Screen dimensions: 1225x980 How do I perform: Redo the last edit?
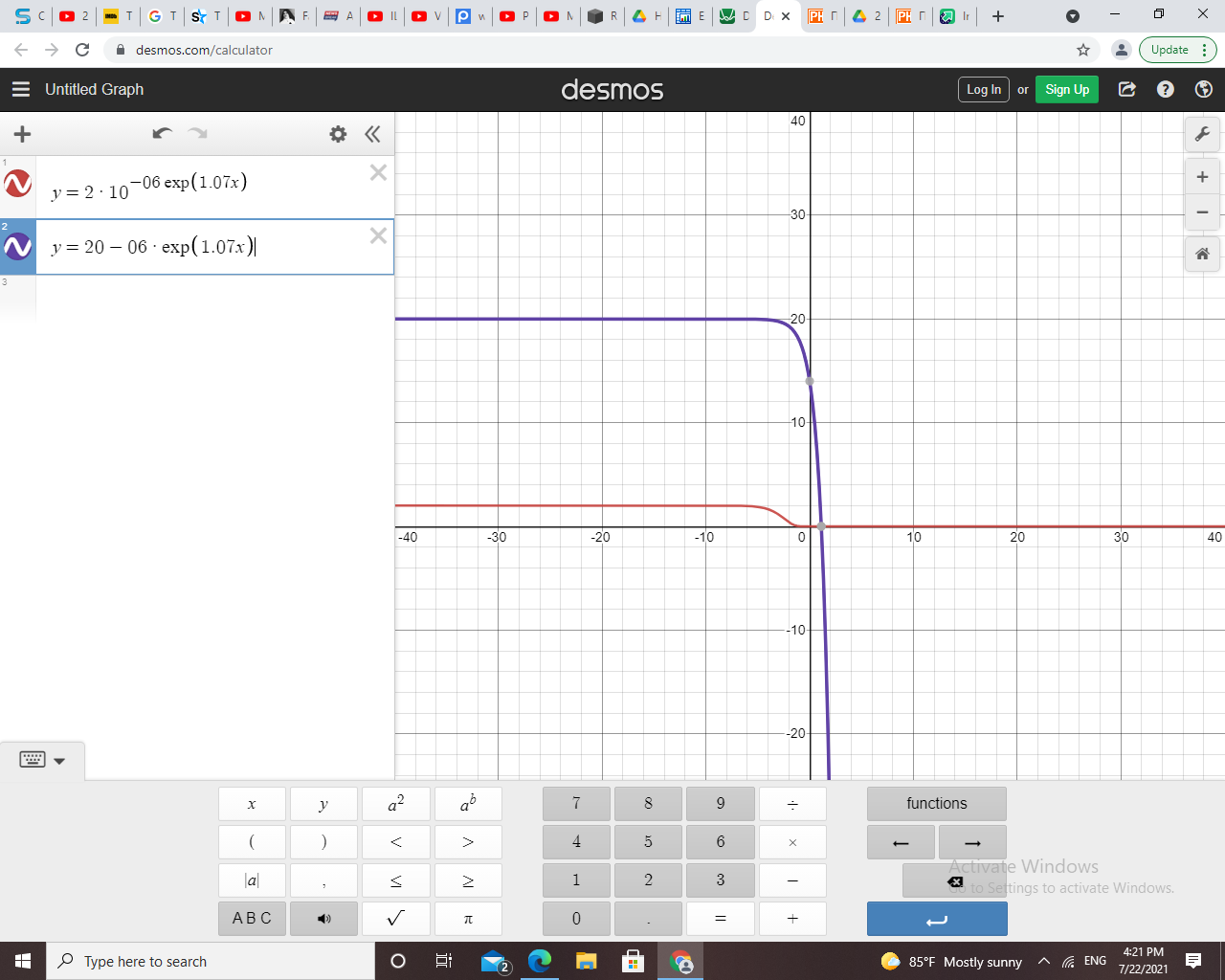198,134
